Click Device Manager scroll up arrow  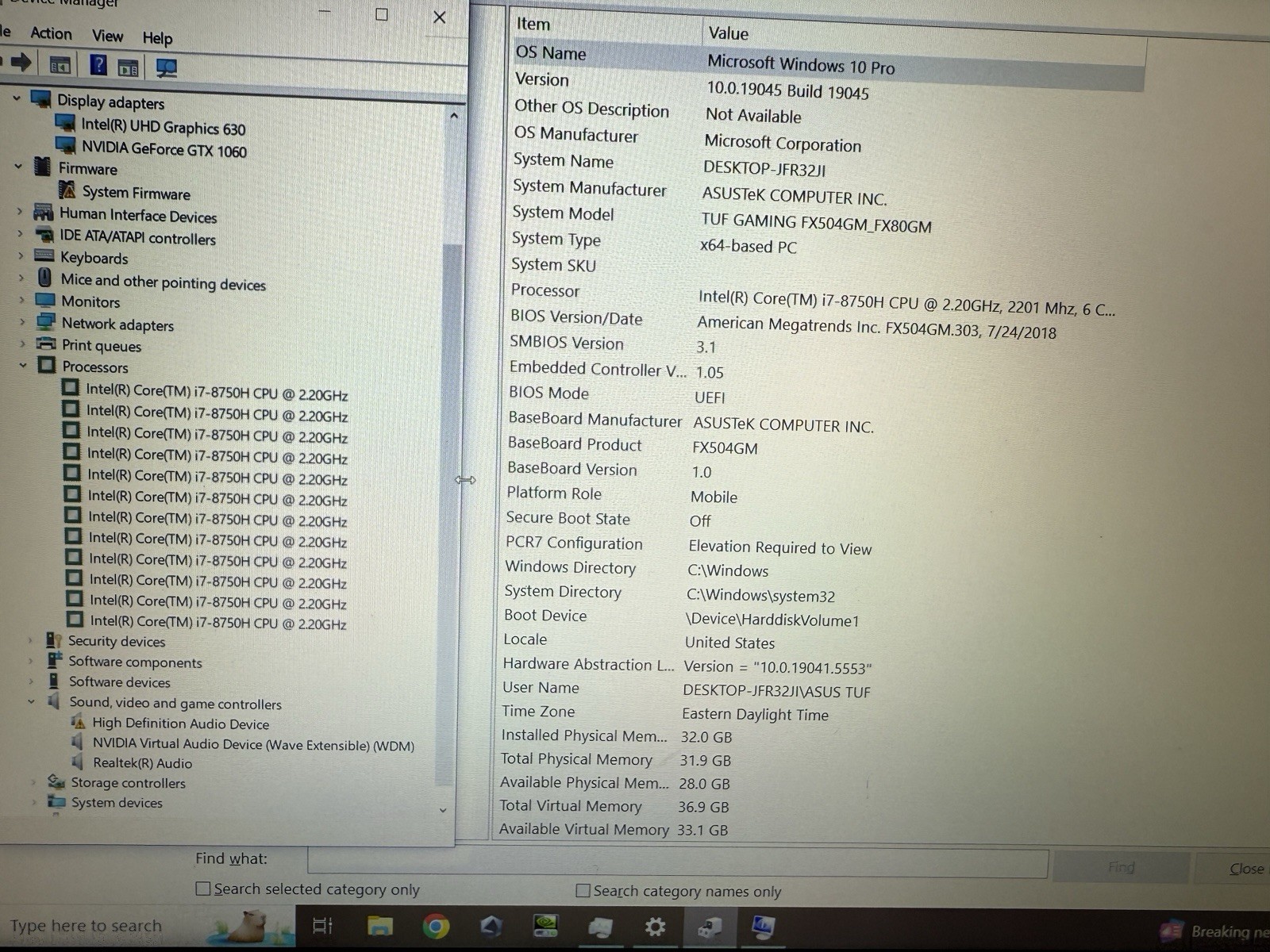point(454,116)
